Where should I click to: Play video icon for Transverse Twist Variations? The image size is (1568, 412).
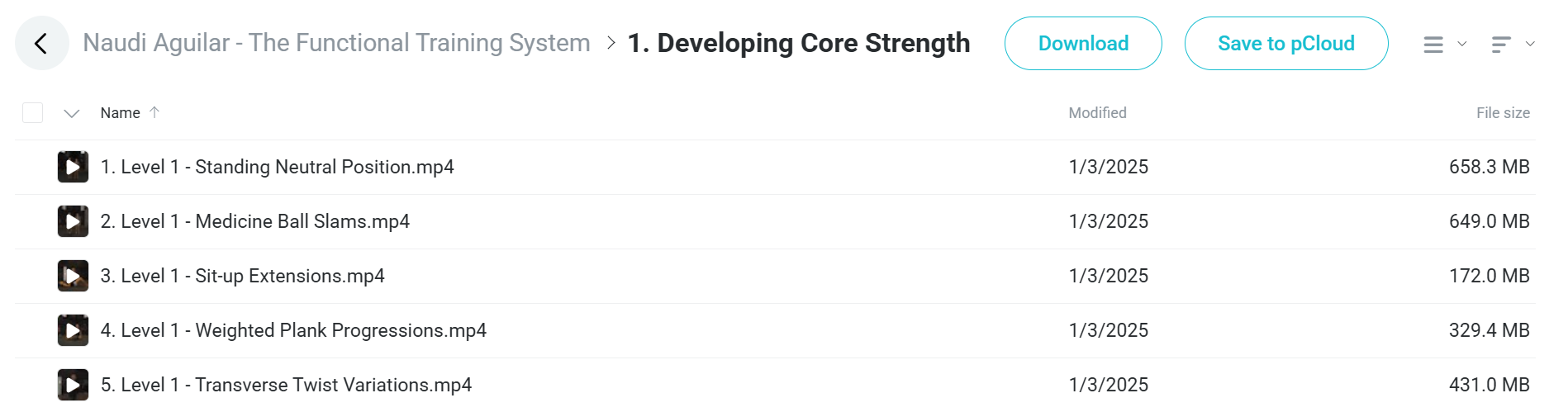coord(73,385)
